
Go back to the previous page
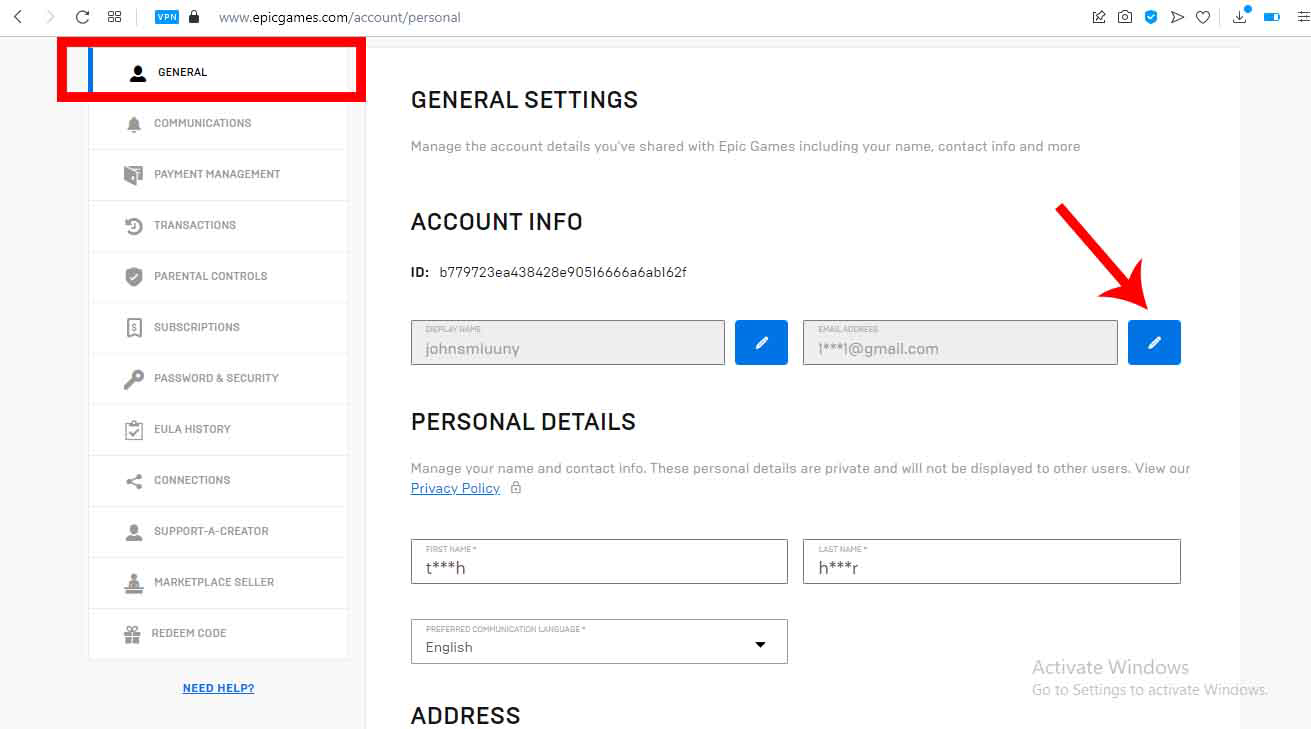(x=18, y=17)
